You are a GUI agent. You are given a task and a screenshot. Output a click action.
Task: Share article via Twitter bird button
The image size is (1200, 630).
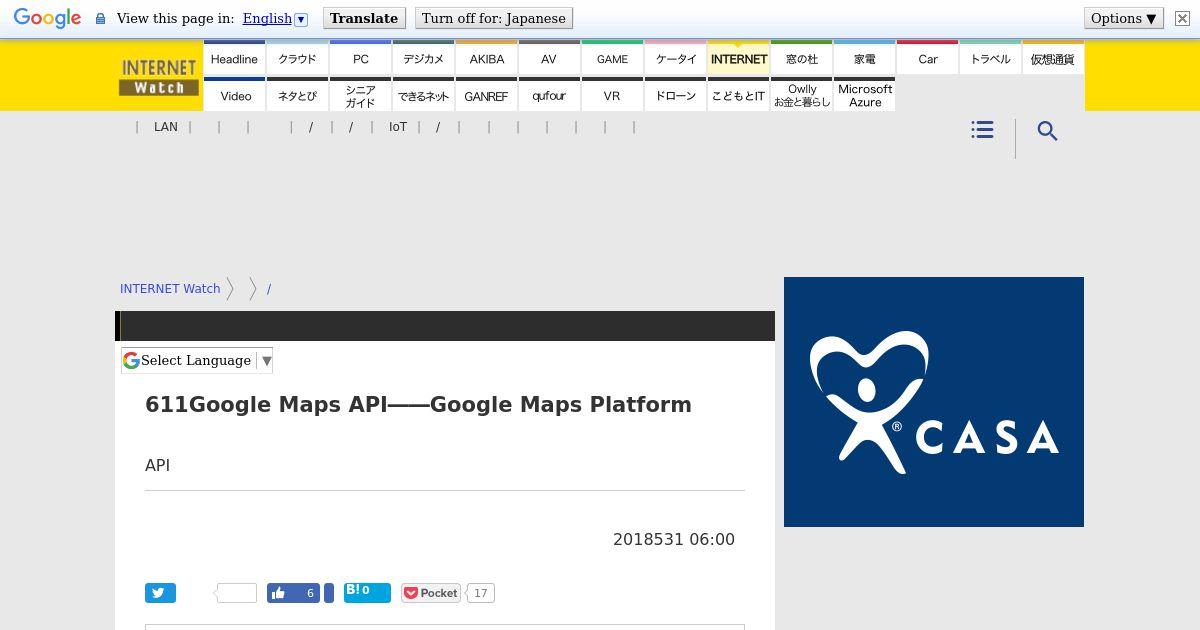point(160,593)
